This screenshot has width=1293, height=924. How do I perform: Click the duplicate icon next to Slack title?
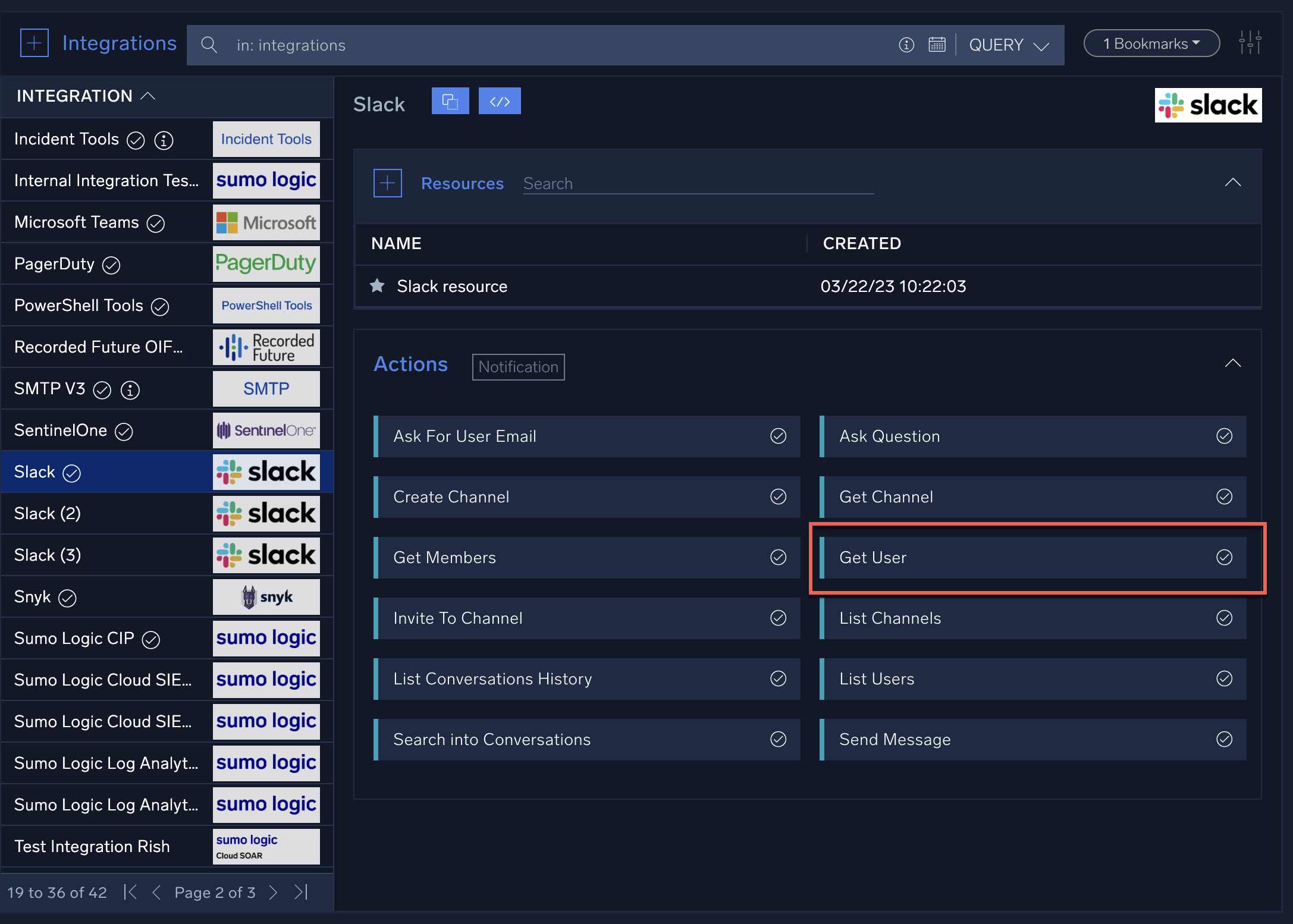[450, 100]
